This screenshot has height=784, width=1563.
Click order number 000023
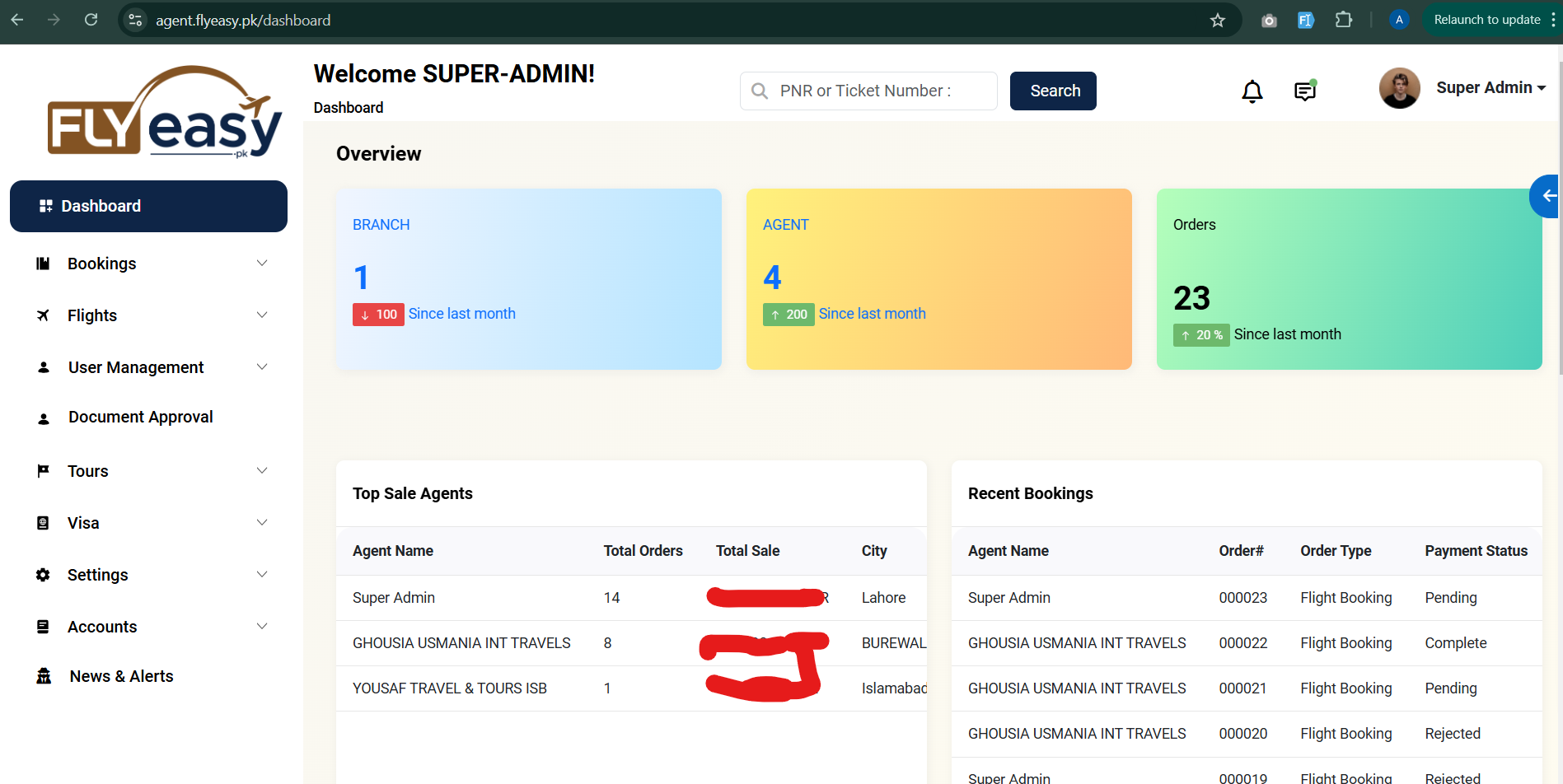[1242, 598]
